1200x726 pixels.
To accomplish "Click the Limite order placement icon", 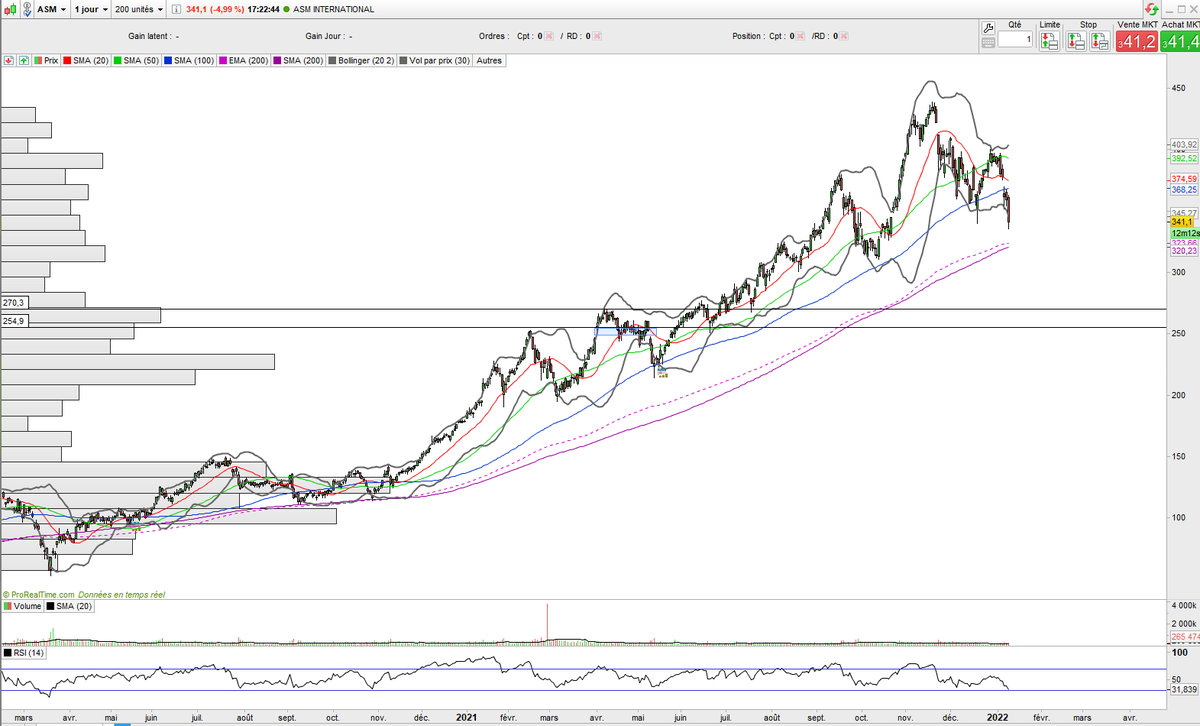I will point(1049,42).
